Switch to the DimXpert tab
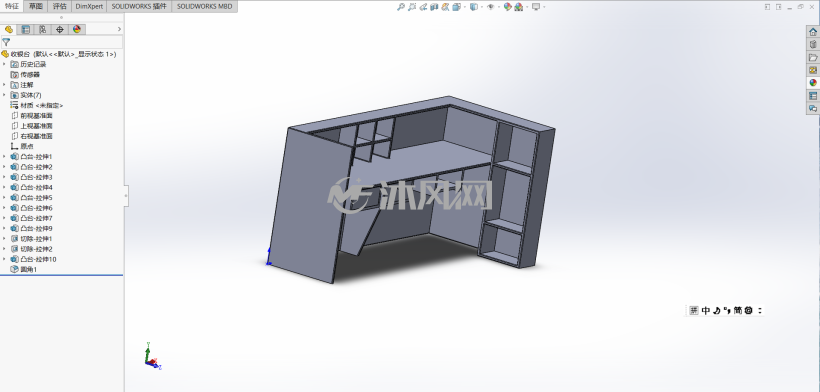 point(89,6)
